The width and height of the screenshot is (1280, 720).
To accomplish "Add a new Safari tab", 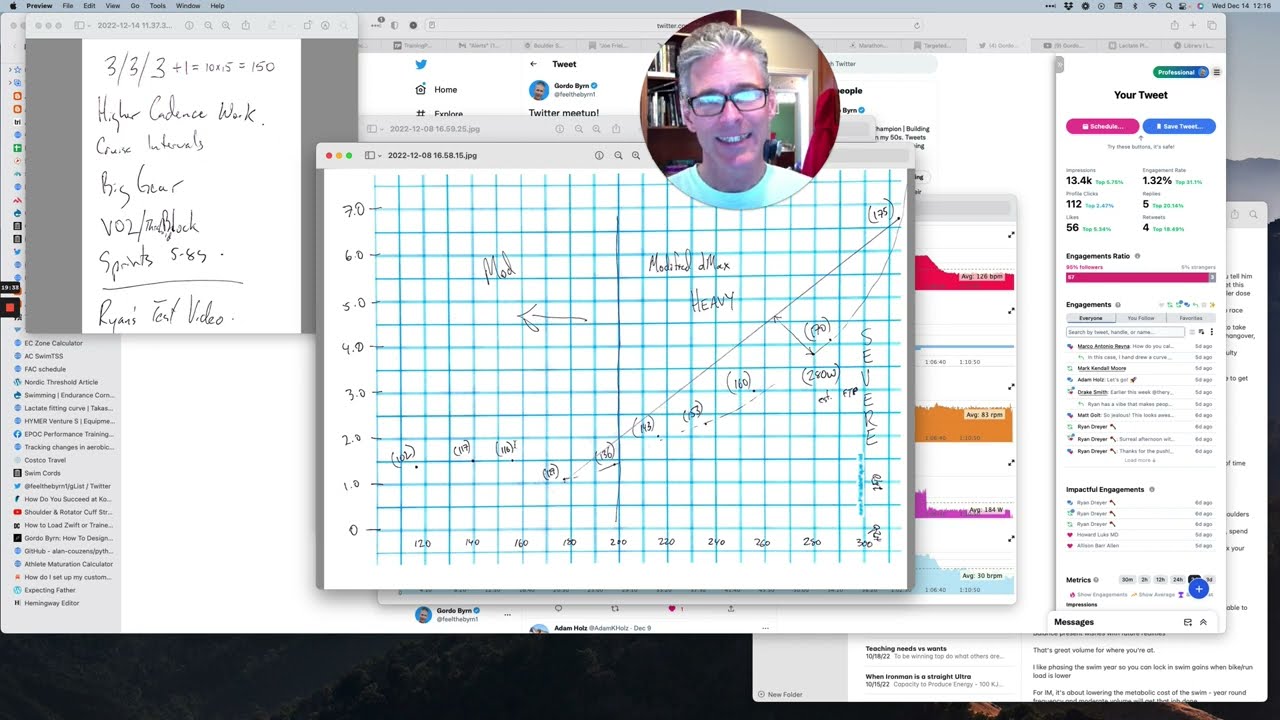I will tap(1192, 25).
